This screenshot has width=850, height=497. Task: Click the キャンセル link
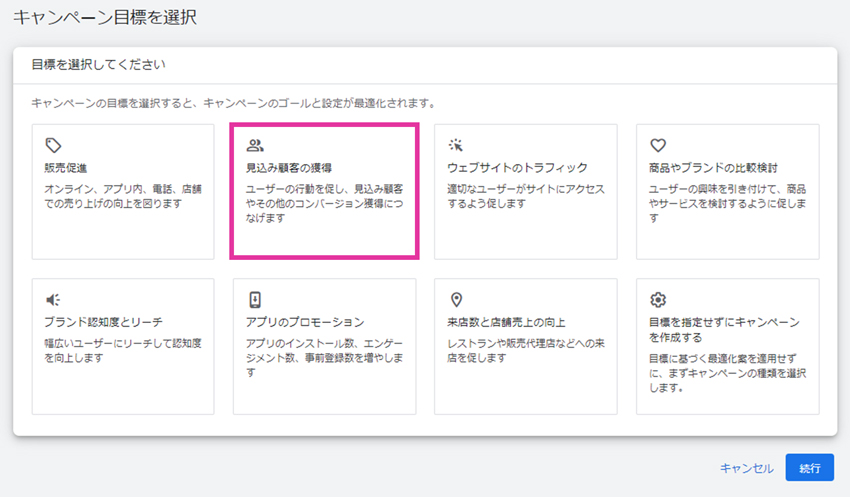[x=746, y=468]
